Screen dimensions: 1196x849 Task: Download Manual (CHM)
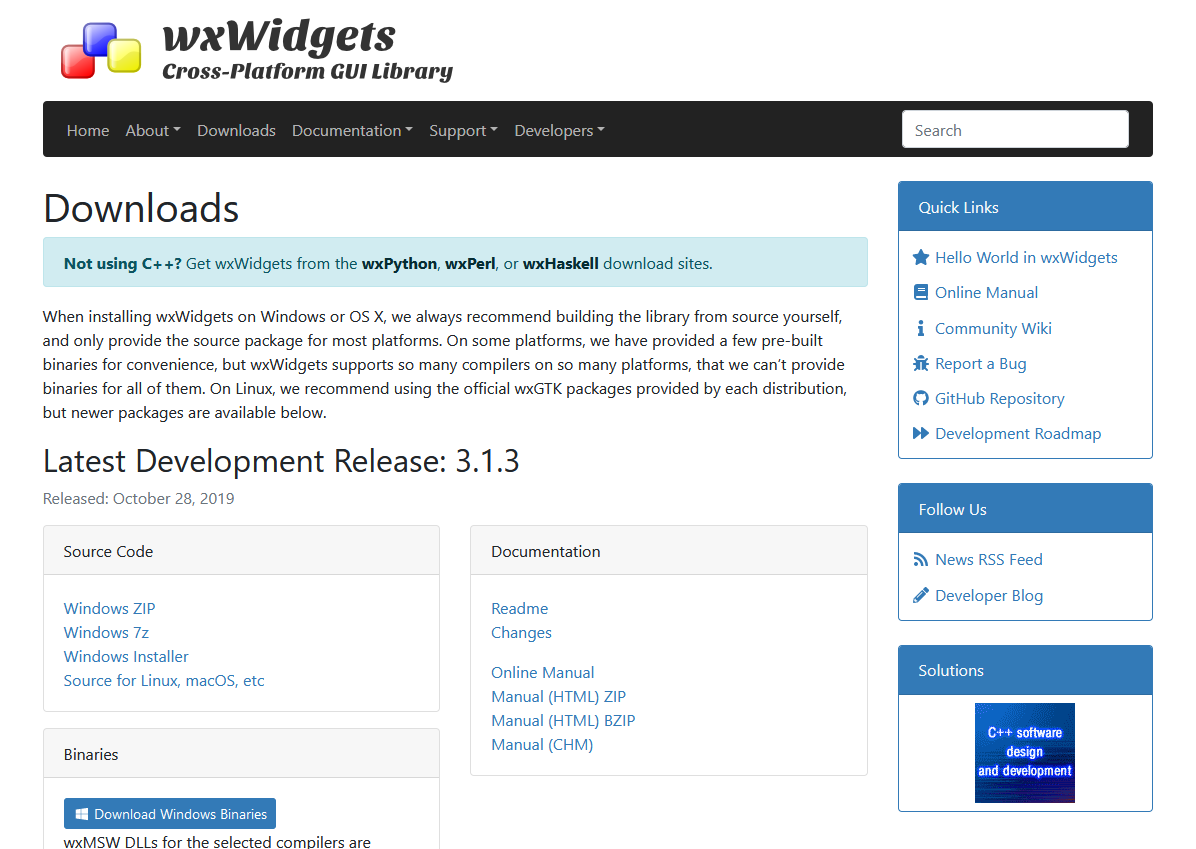click(542, 744)
